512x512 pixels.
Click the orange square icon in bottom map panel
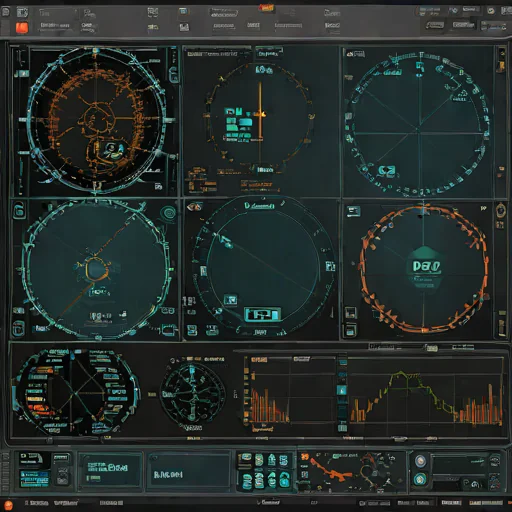click(305, 457)
